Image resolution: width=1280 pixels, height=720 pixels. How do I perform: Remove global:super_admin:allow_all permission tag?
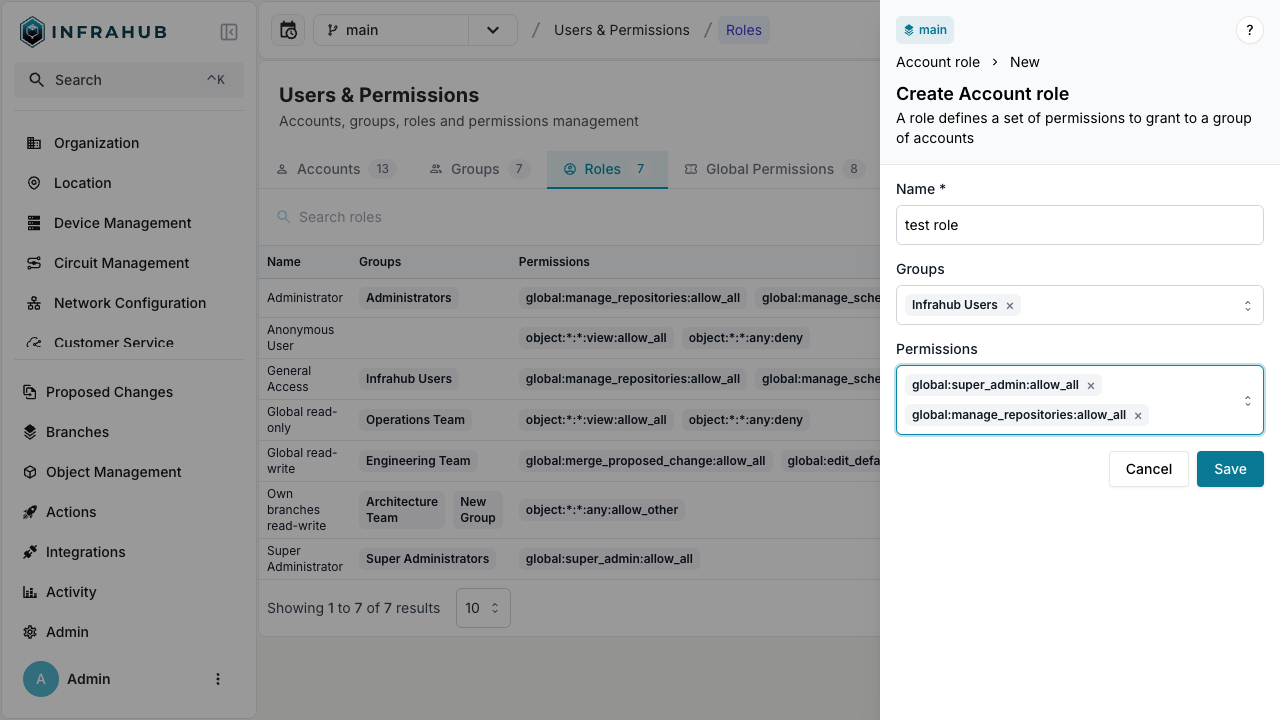tap(1091, 386)
